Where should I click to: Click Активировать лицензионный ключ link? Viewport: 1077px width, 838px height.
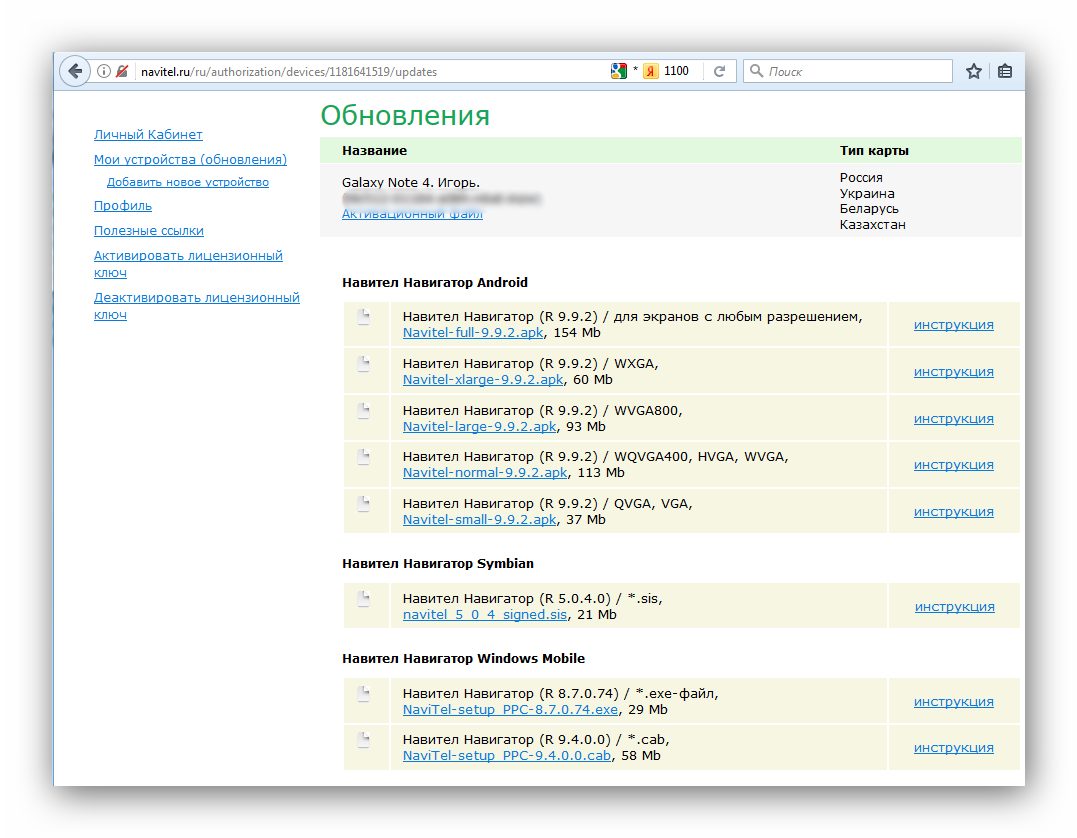(x=188, y=264)
